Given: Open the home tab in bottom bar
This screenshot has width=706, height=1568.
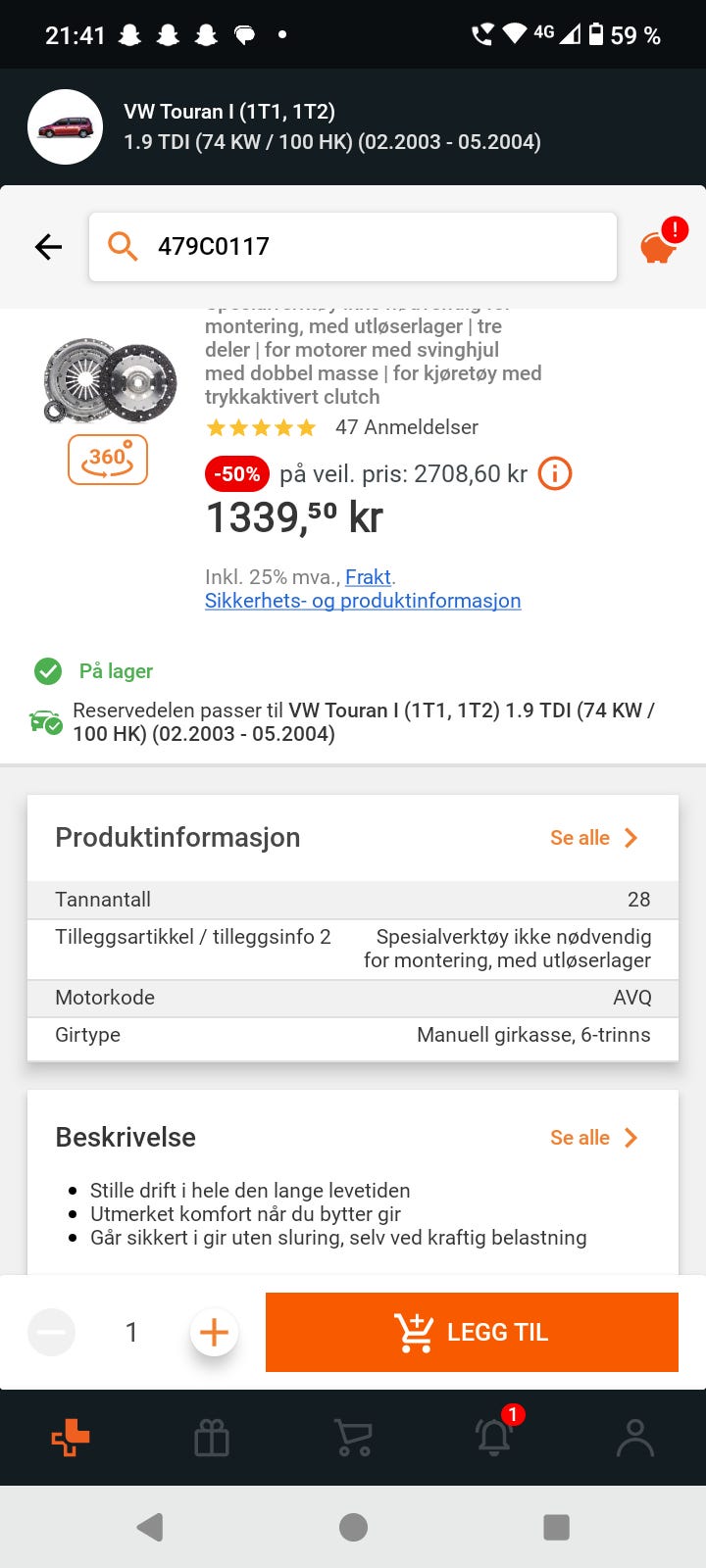Looking at the screenshot, I should pyautogui.click(x=71, y=1438).
